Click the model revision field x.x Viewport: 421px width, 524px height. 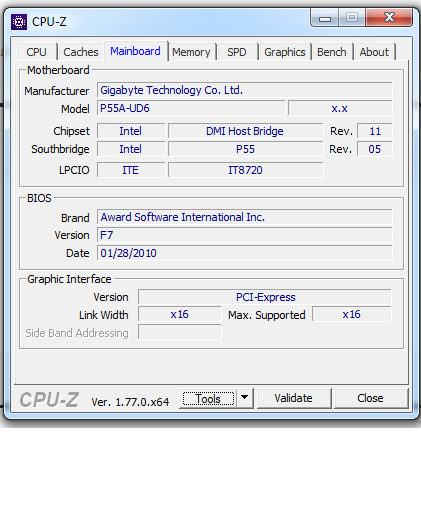tap(340, 108)
